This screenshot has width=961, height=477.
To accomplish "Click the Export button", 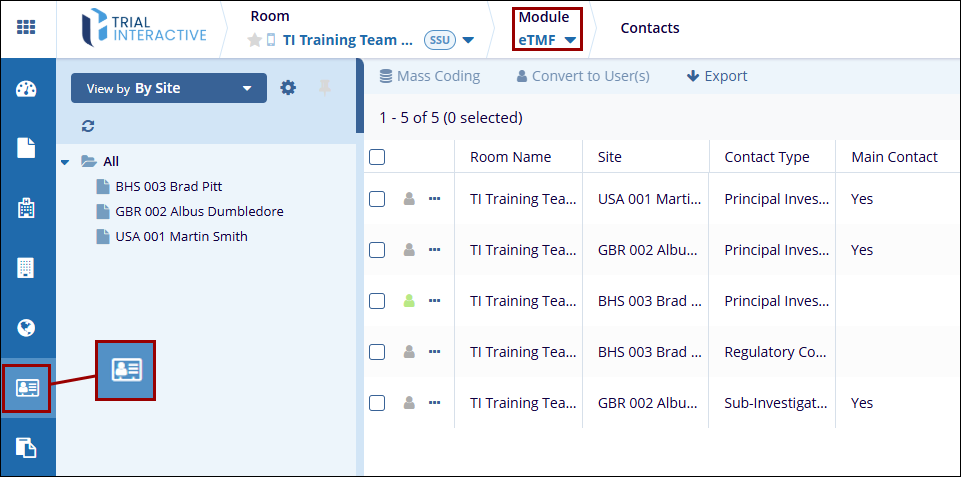I will pyautogui.click(x=717, y=76).
